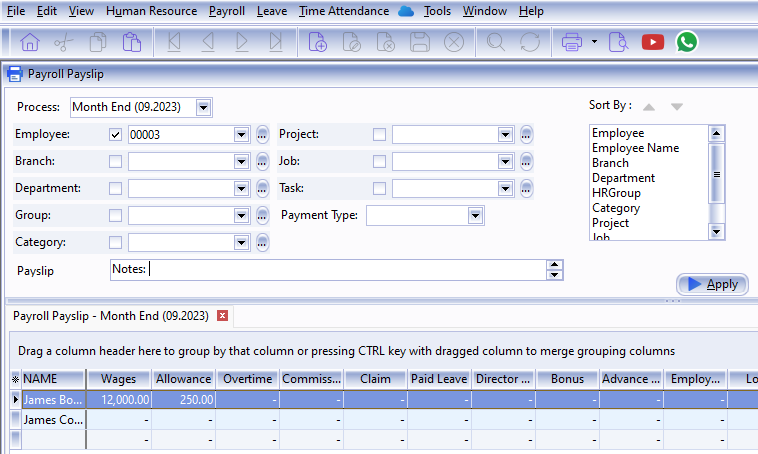Click Job lookup ellipsis button

click(x=526, y=161)
